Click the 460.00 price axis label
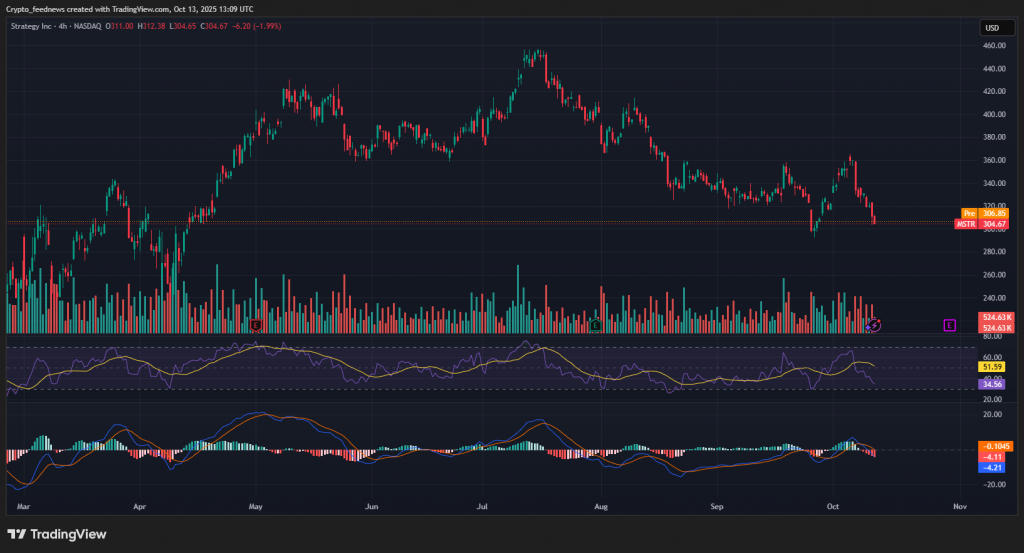This screenshot has height=553, width=1024. coord(992,46)
